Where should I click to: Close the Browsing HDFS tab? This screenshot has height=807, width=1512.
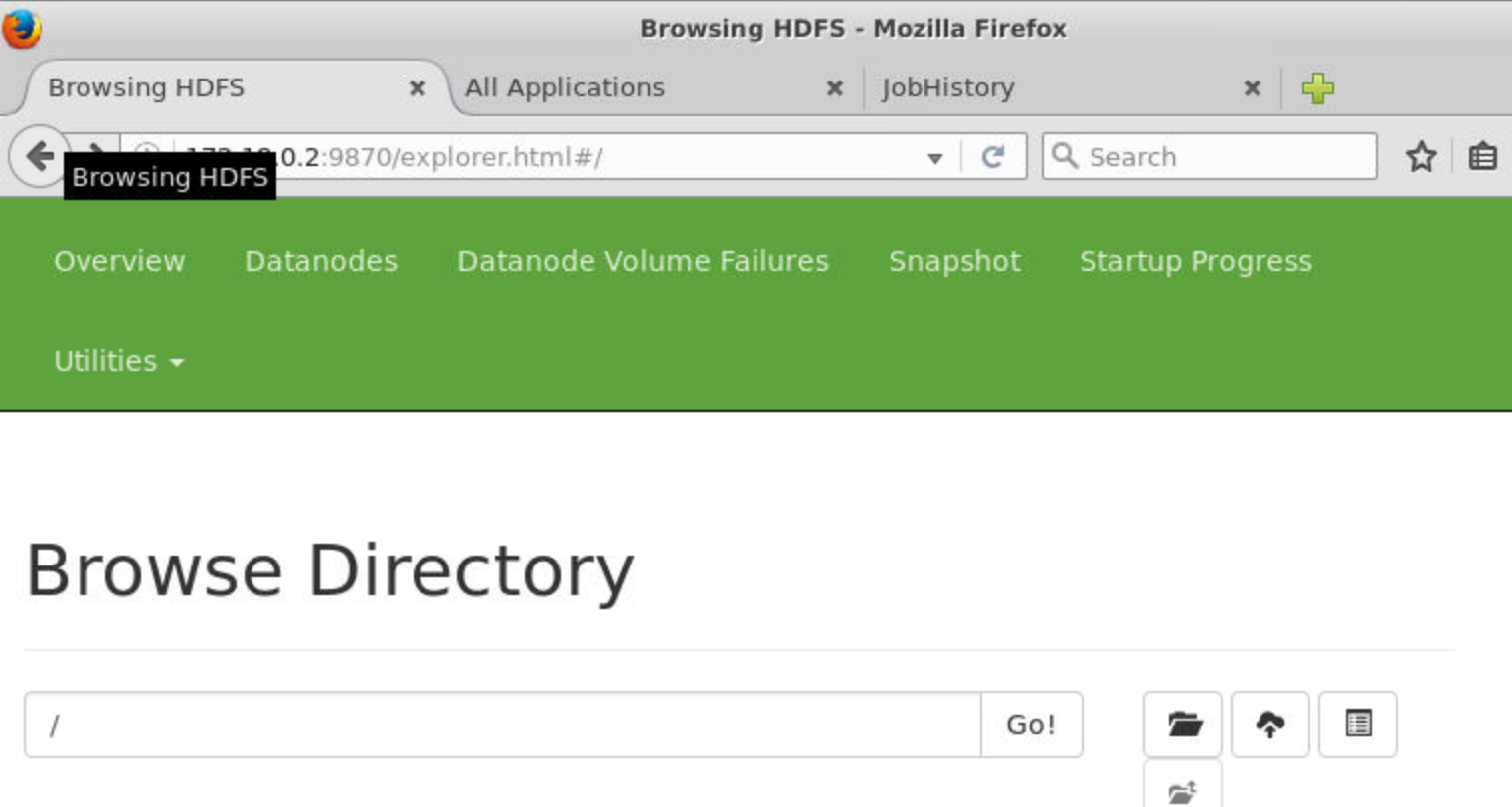coord(418,88)
